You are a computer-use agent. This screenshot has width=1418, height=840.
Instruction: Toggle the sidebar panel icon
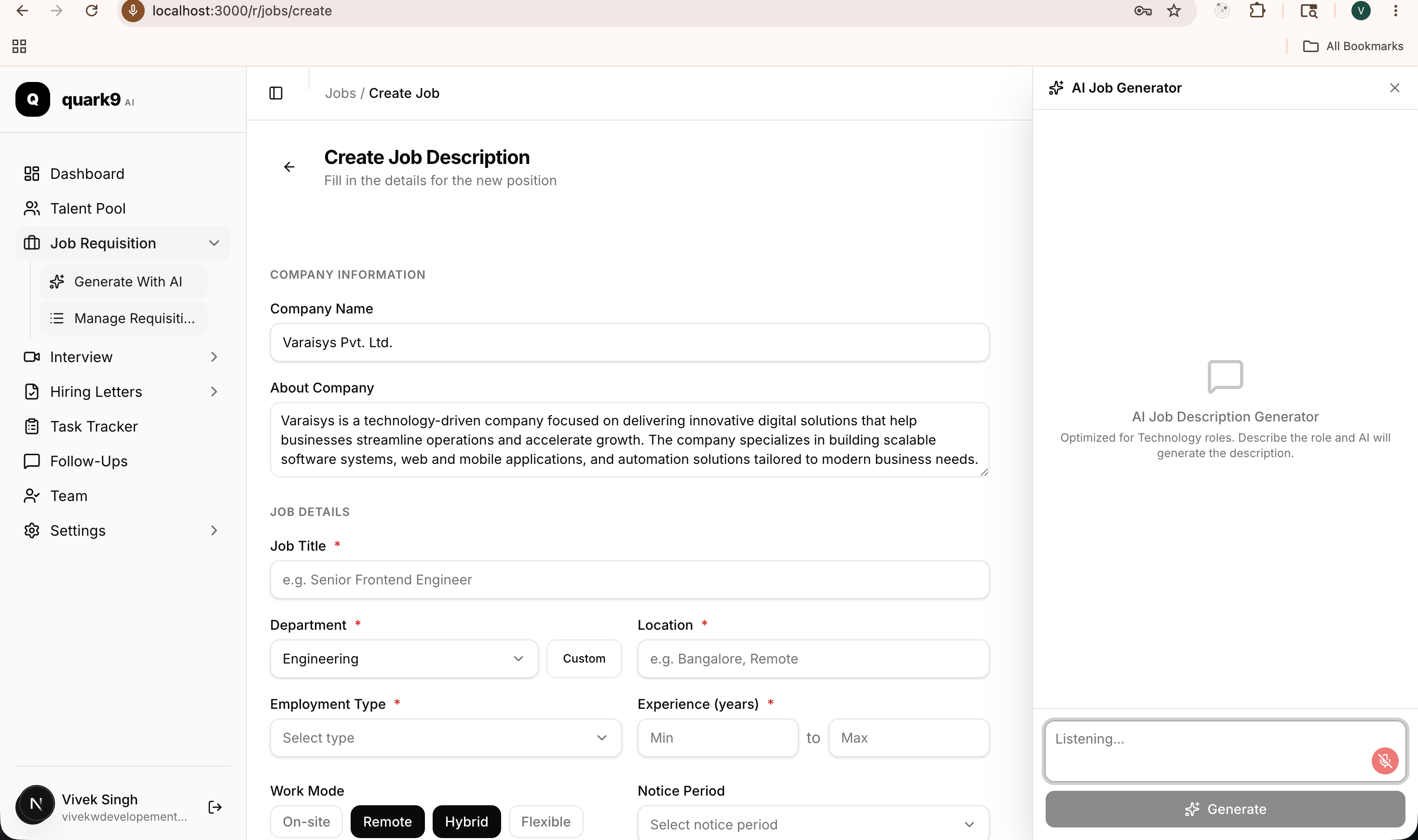pyautogui.click(x=276, y=93)
